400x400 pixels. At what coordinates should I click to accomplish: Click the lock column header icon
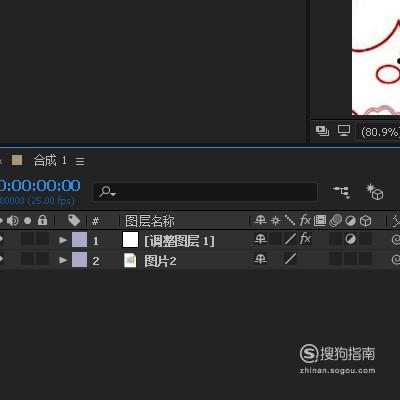click(42, 220)
